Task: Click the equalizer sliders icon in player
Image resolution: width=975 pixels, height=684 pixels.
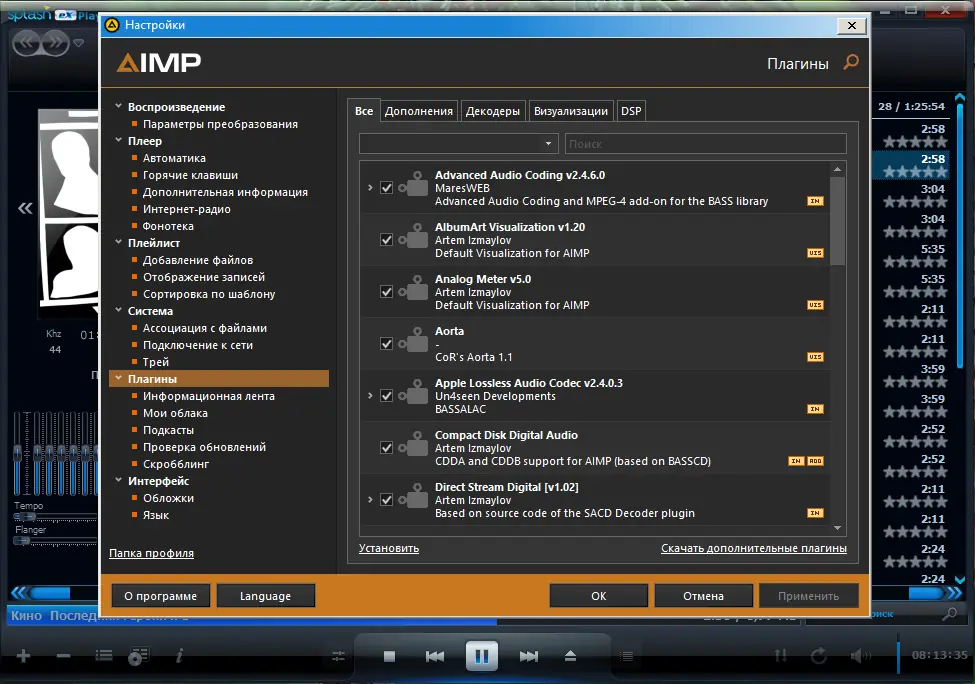Action: (x=338, y=656)
